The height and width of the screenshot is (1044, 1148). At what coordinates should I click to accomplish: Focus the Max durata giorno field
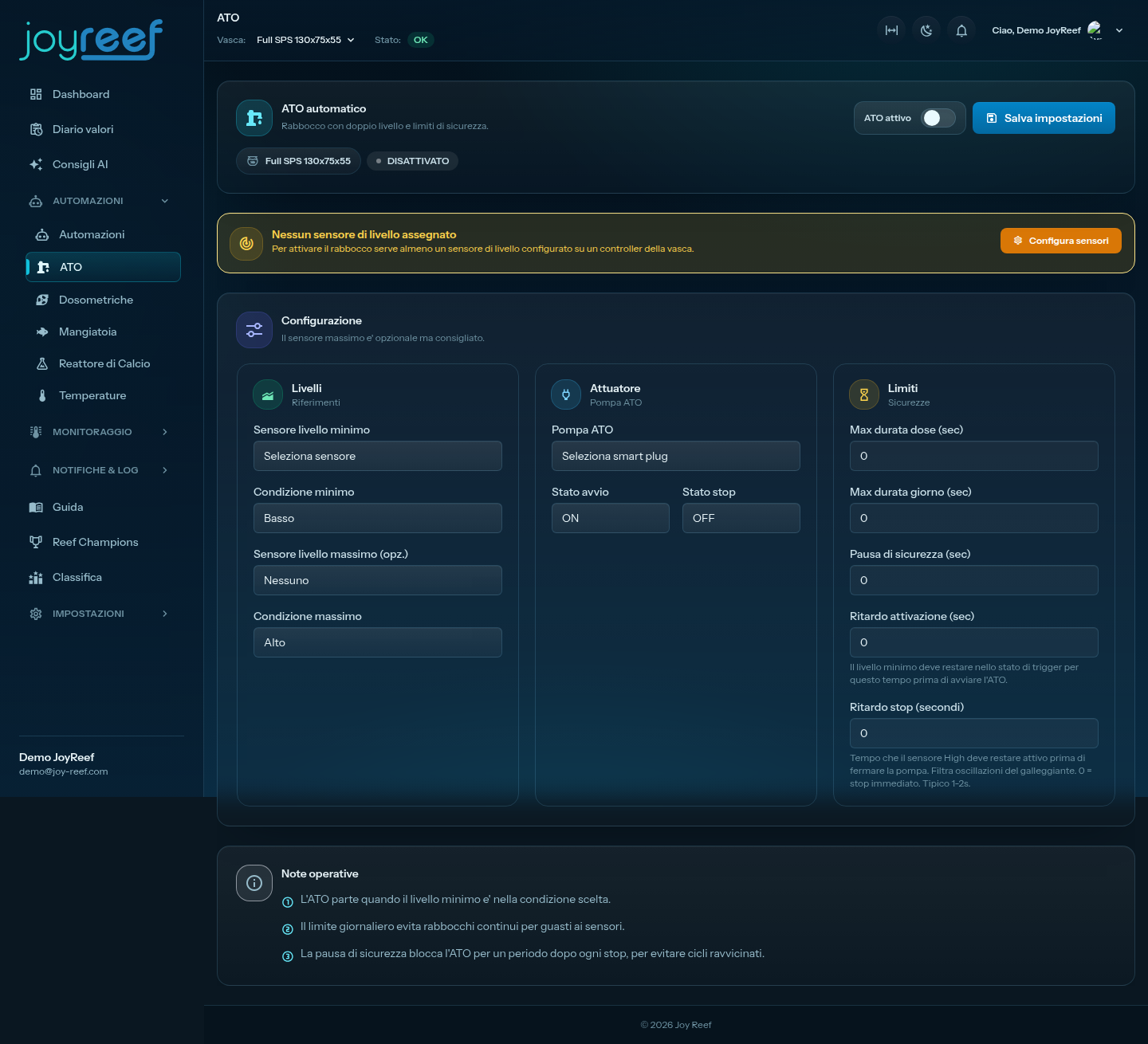coord(974,518)
